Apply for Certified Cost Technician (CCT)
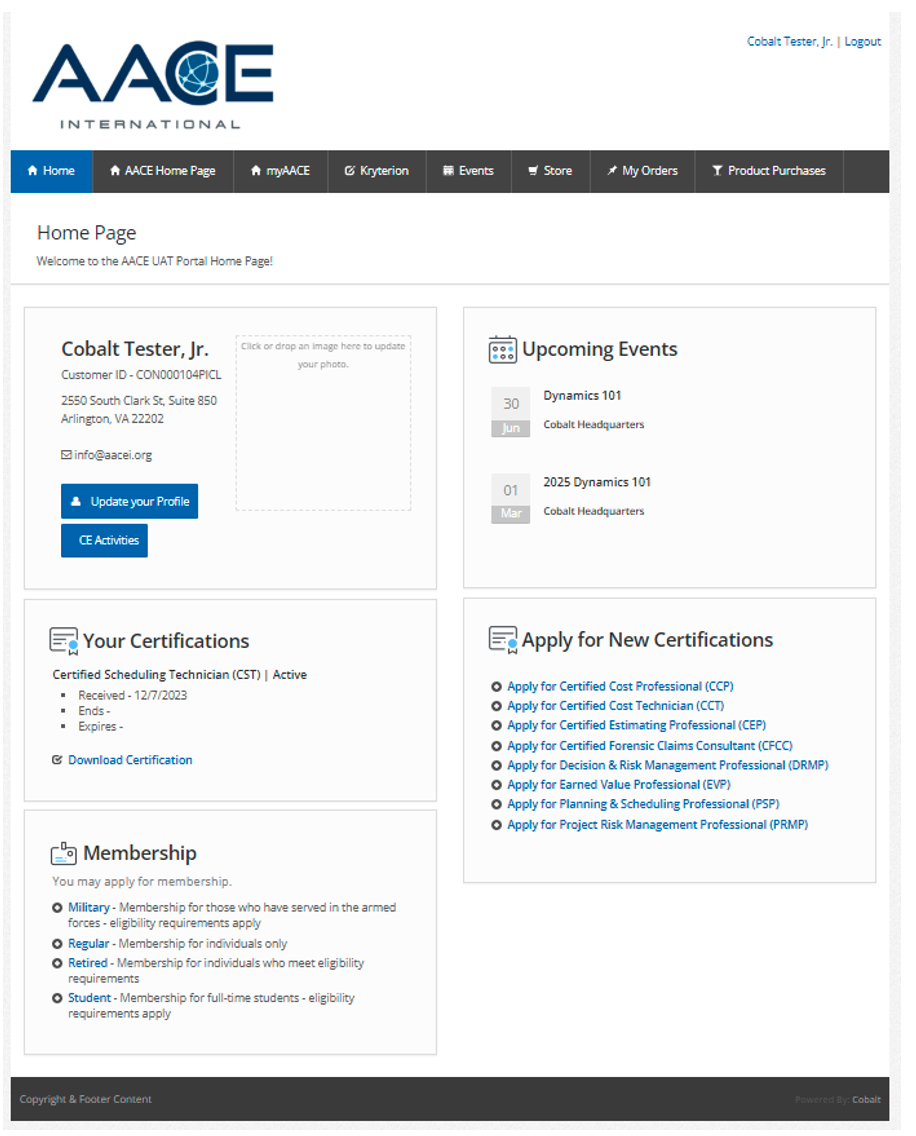The width and height of the screenshot is (916, 1136). 615,706
